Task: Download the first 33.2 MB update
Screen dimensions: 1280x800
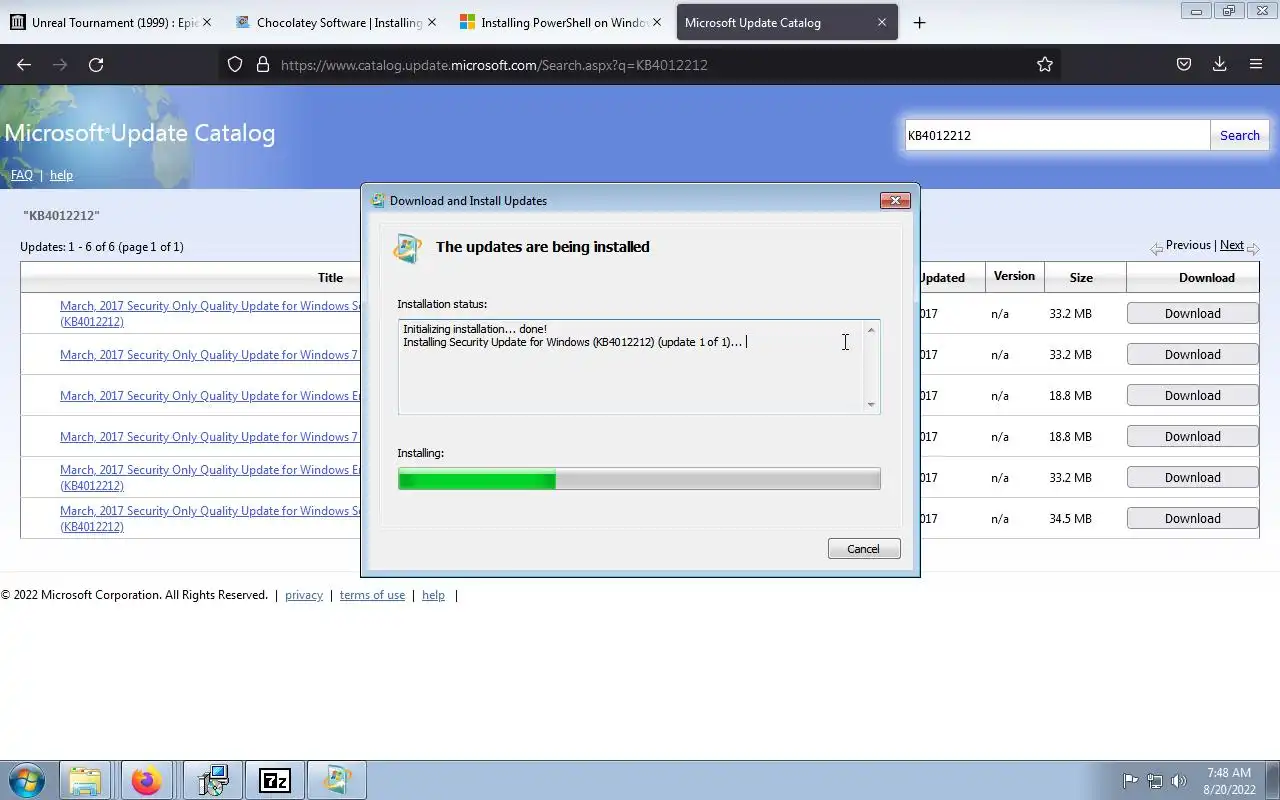Action: click(1192, 313)
